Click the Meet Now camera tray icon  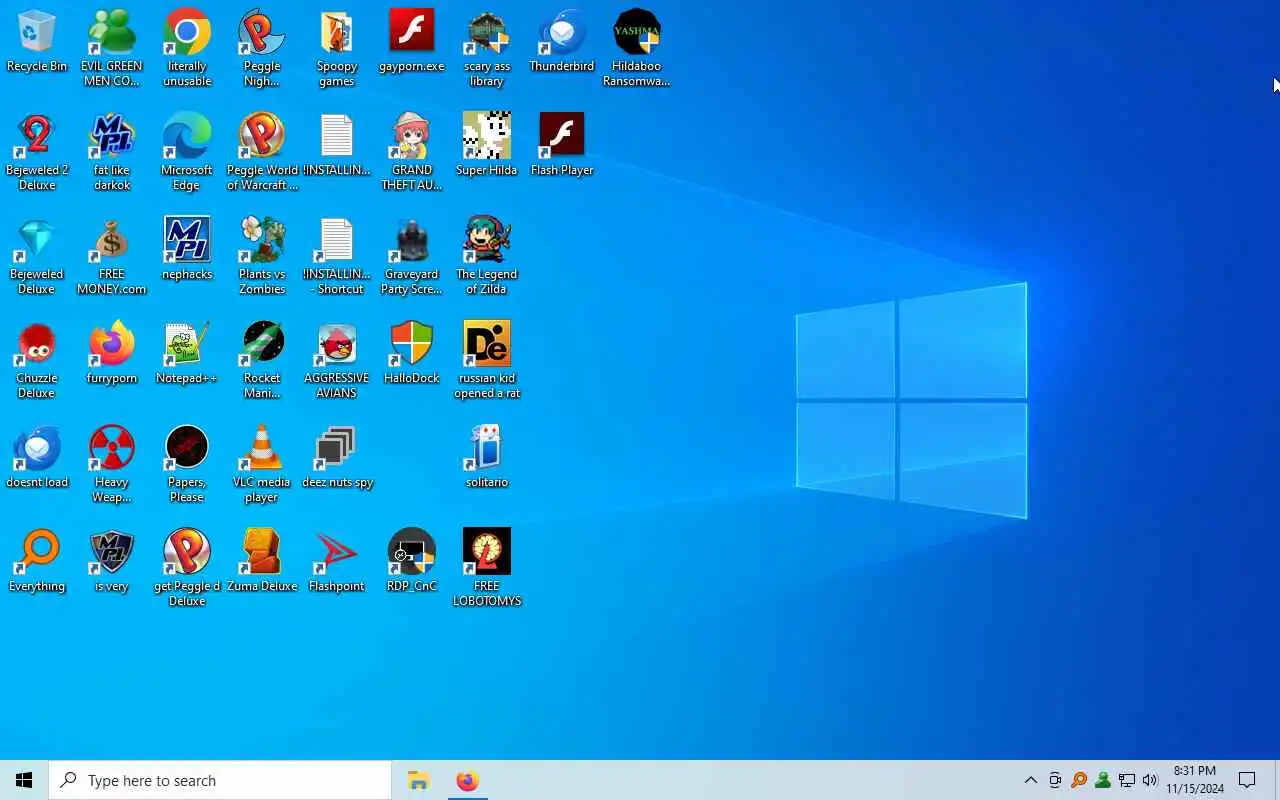(x=1055, y=780)
